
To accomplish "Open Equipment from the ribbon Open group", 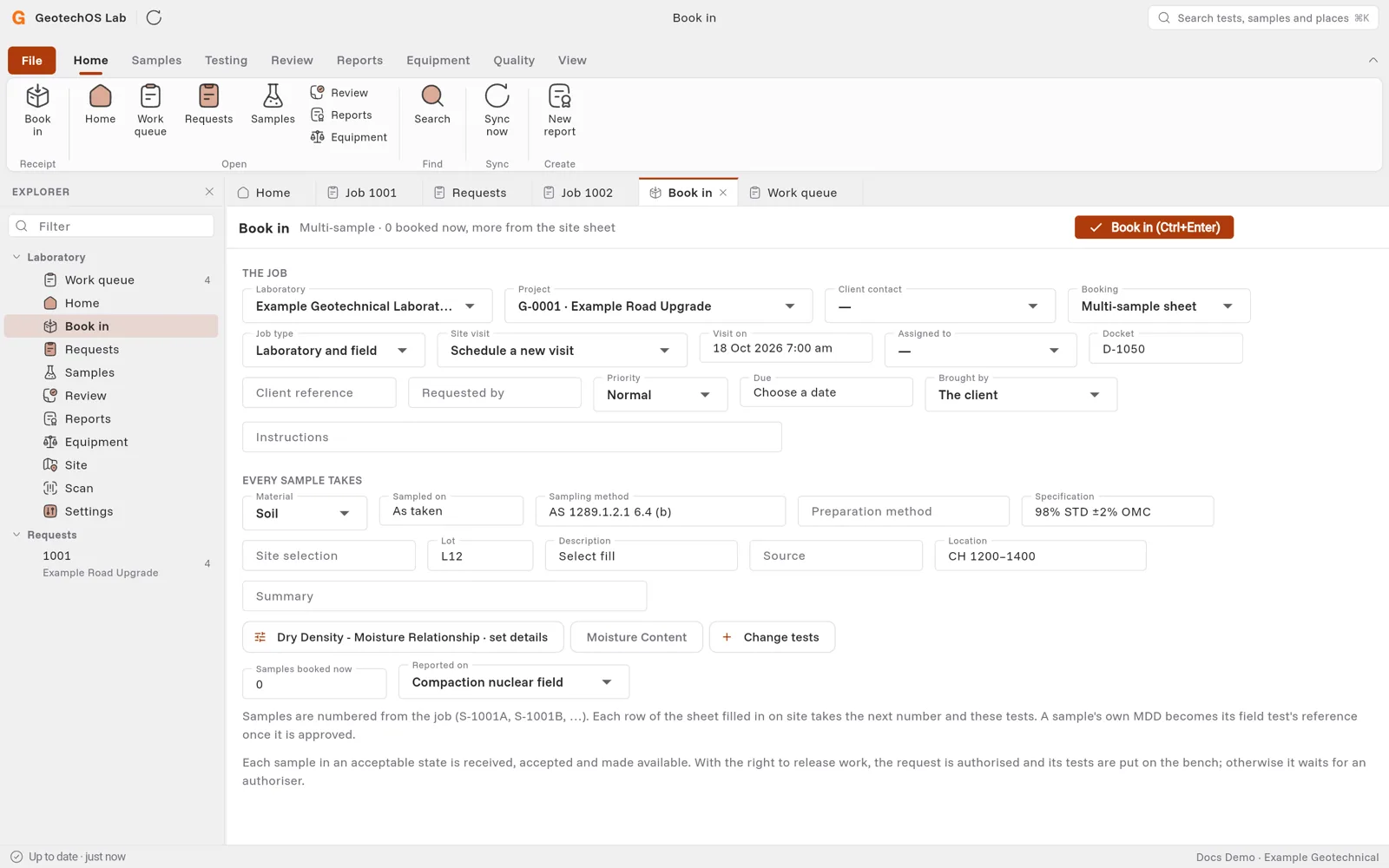I will 349,137.
